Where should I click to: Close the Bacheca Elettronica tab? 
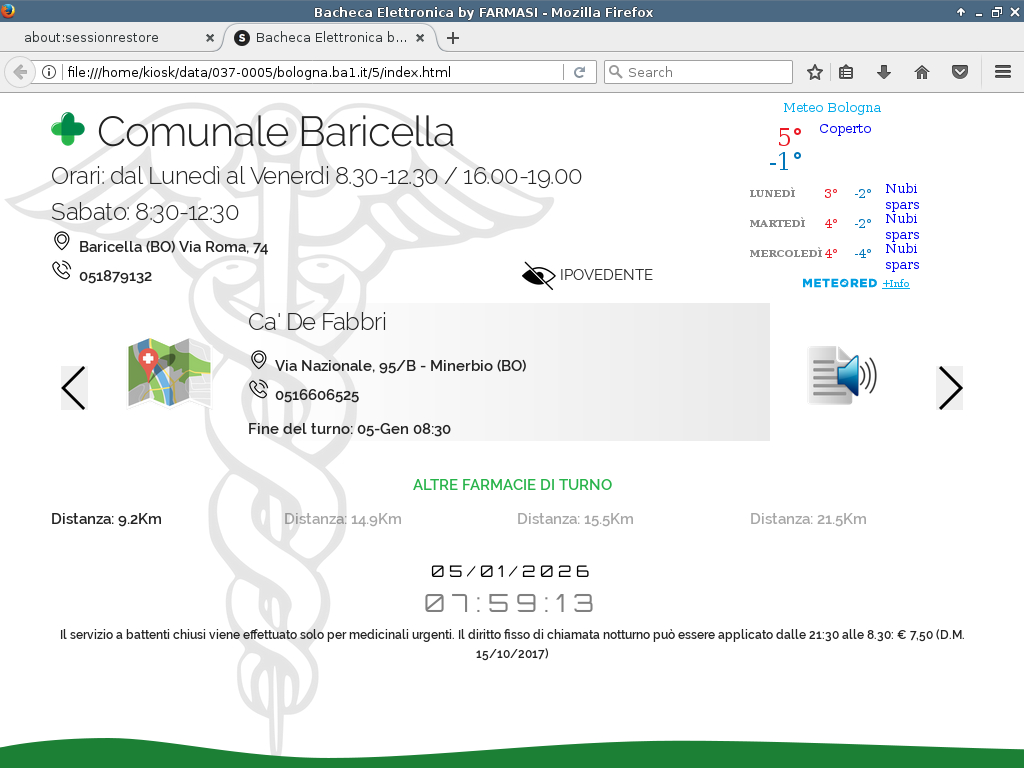(x=420, y=38)
